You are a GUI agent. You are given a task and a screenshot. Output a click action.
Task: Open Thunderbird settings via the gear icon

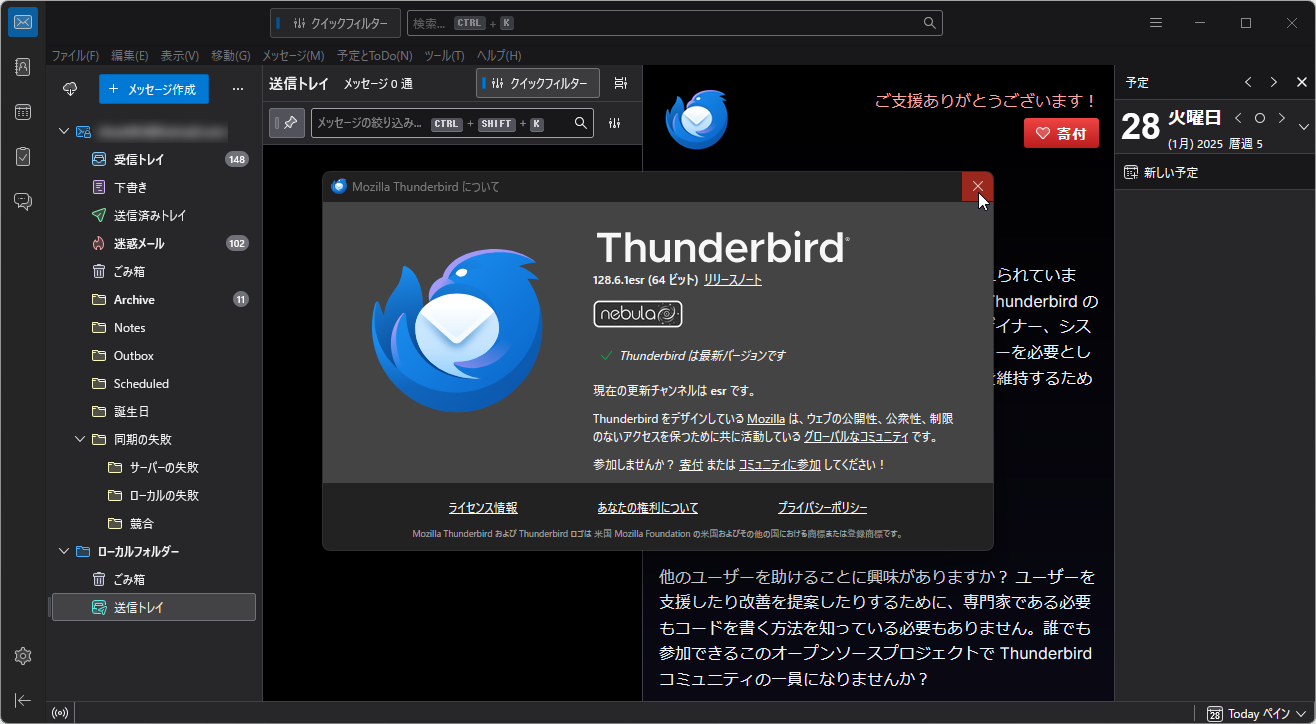pyautogui.click(x=22, y=655)
